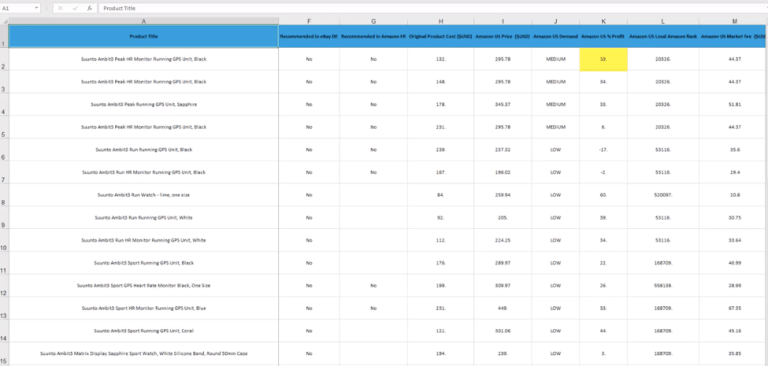Click MEDIUM demand cell in row 3
This screenshot has width=768, height=366.
coord(556,82)
